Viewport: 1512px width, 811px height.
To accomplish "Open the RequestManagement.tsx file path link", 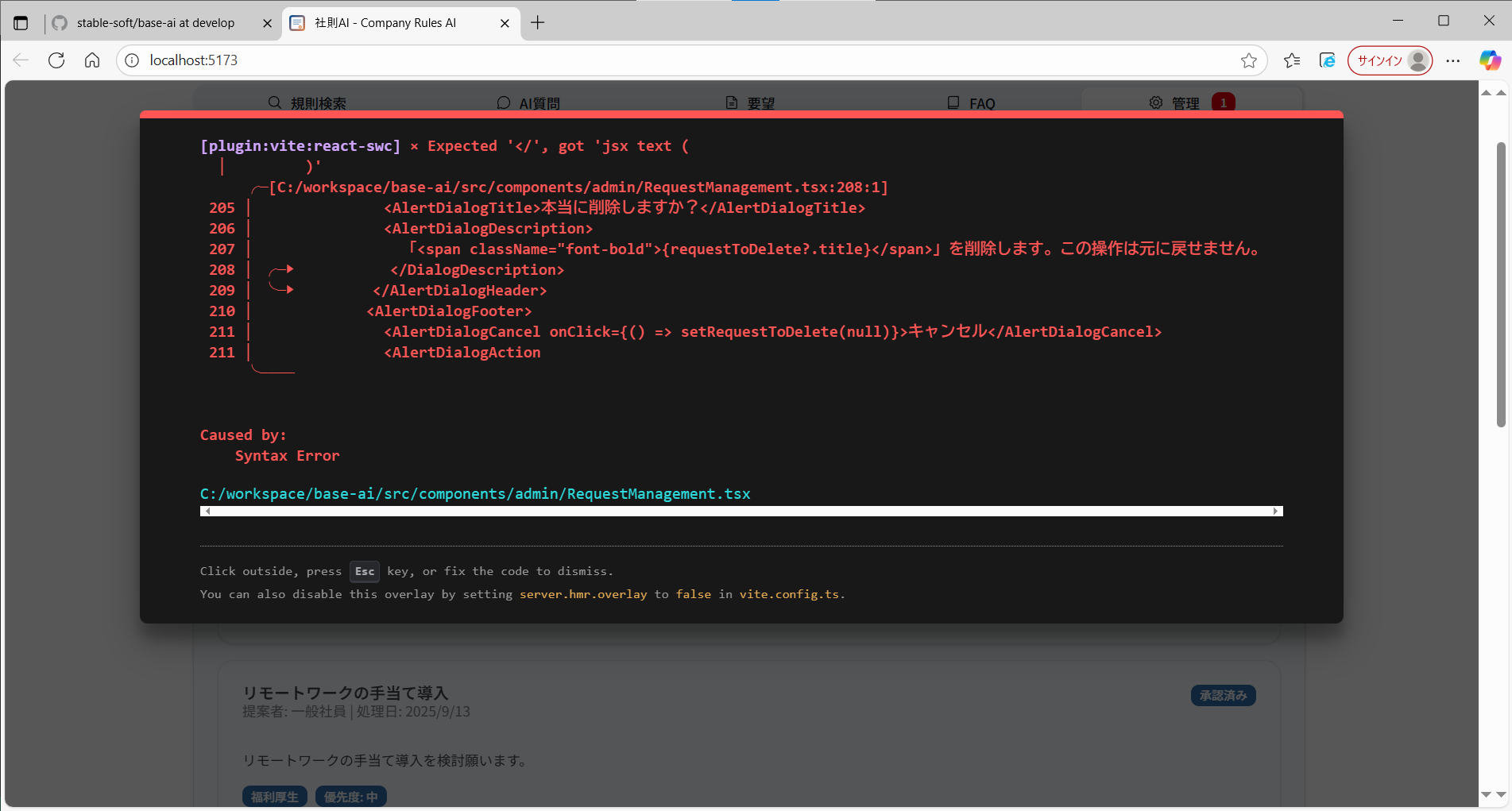I will (x=474, y=494).
